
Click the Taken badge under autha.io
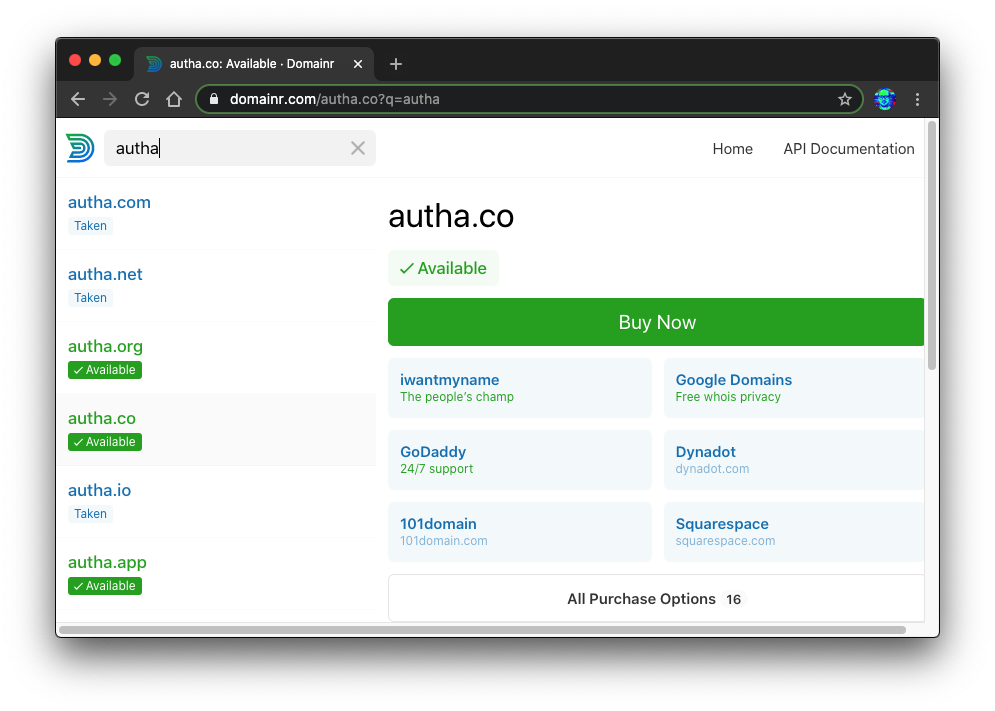click(x=90, y=514)
